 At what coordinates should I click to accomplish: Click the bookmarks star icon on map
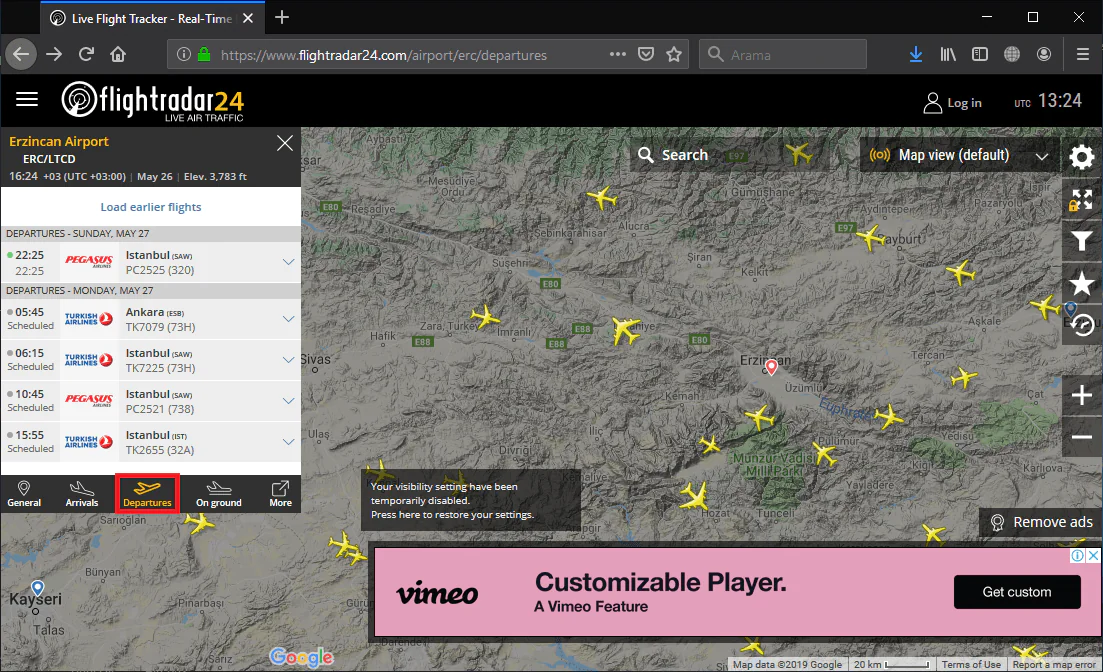click(1082, 283)
